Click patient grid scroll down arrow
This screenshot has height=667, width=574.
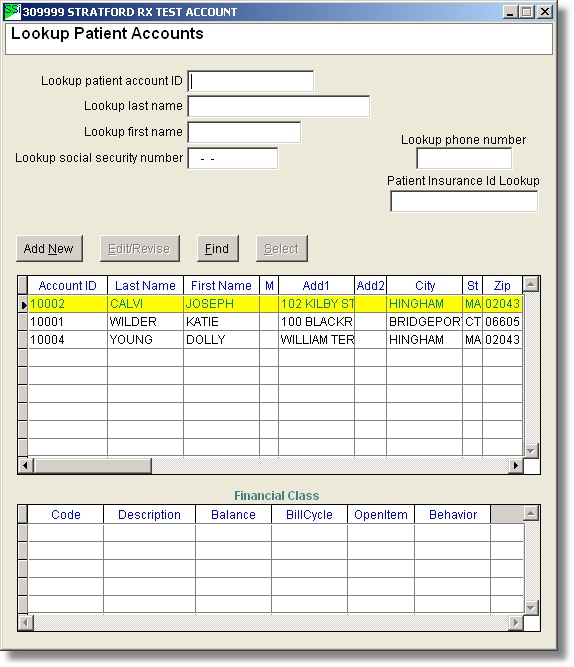[531, 450]
